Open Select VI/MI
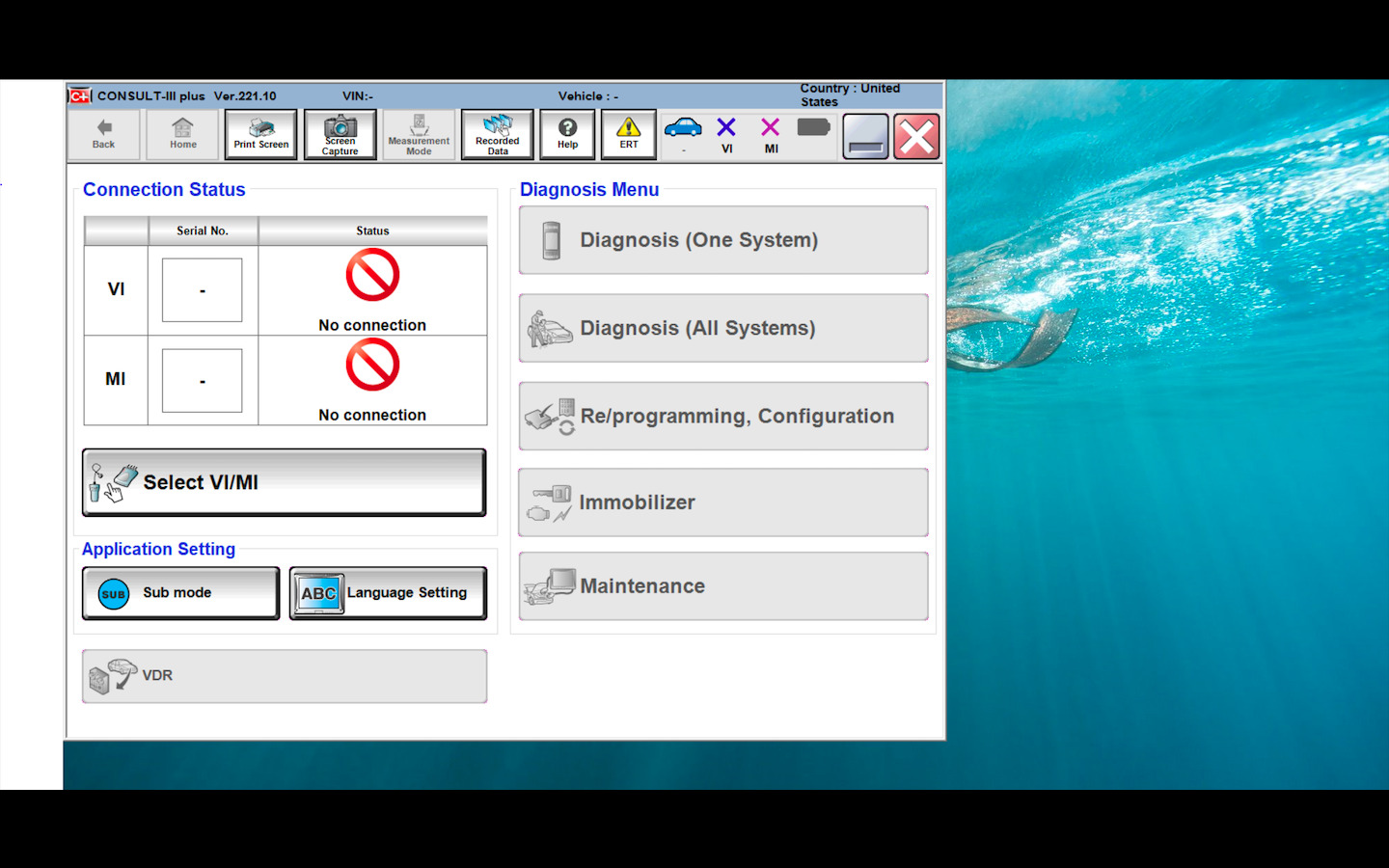1389x868 pixels. (x=284, y=482)
